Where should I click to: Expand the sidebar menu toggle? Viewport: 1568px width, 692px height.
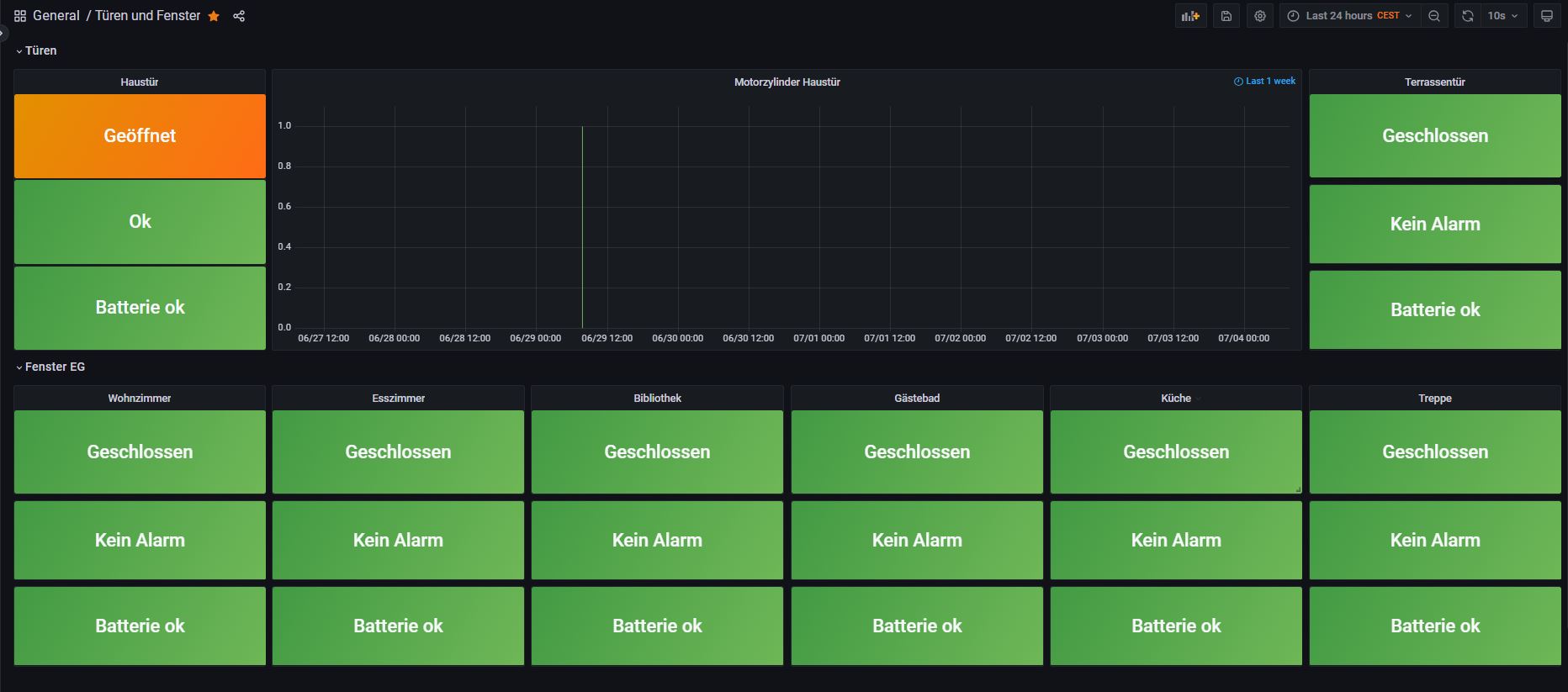[3, 34]
